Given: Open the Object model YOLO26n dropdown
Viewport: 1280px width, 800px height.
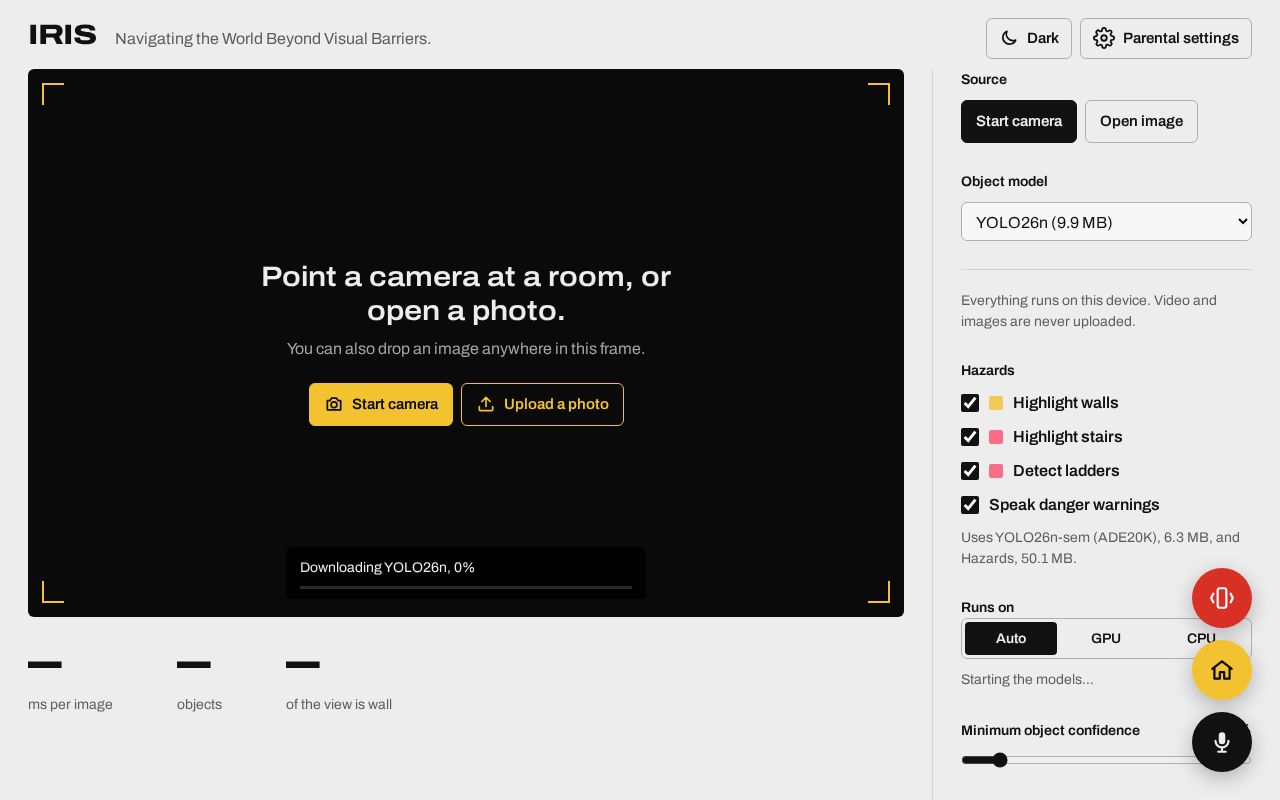Looking at the screenshot, I should [x=1106, y=222].
